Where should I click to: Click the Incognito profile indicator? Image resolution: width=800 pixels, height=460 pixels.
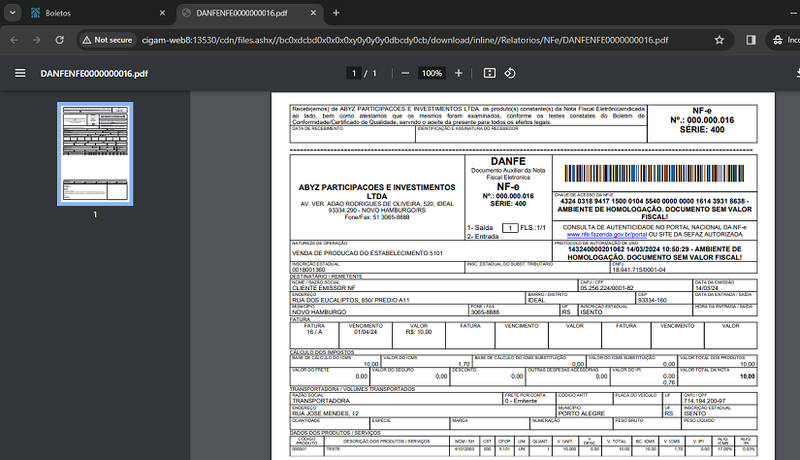(784, 40)
